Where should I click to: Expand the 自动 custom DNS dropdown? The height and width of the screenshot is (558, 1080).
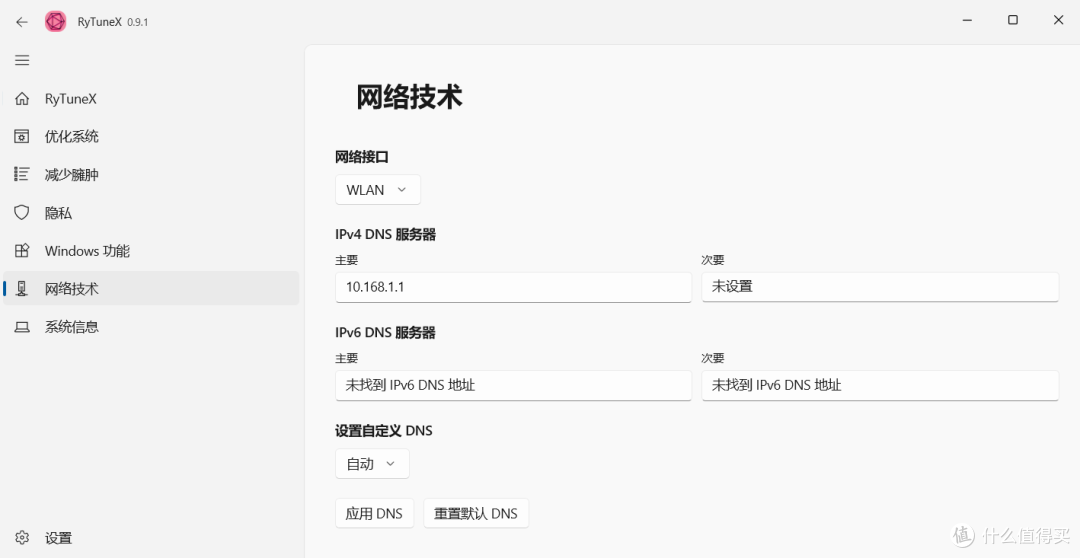372,464
